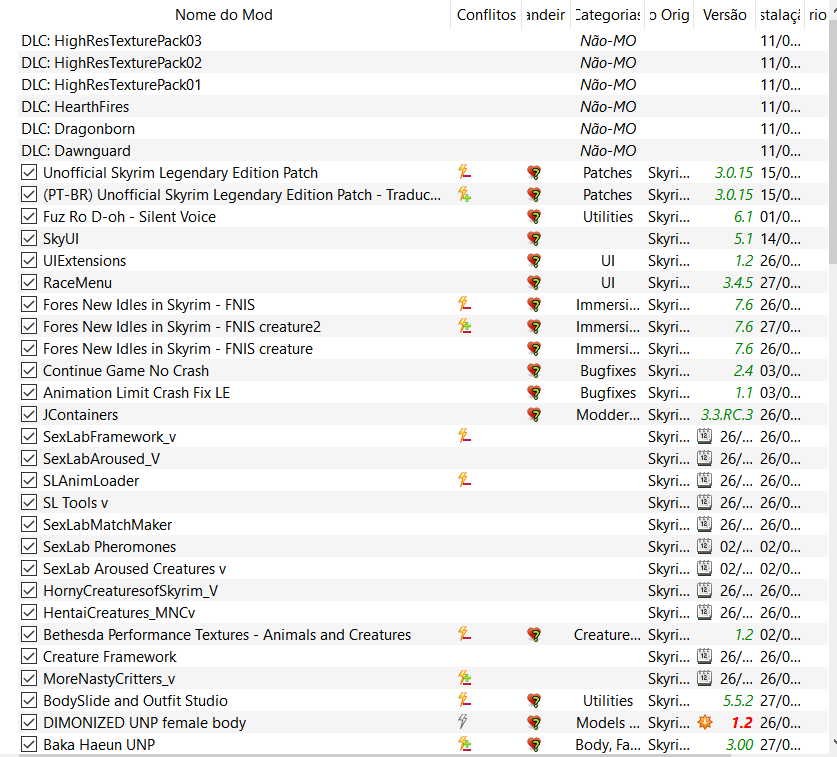Click conflict icon for Unofficial Skyrim Legendary Edition Patch
The height and width of the screenshot is (757, 837).
[x=464, y=172]
